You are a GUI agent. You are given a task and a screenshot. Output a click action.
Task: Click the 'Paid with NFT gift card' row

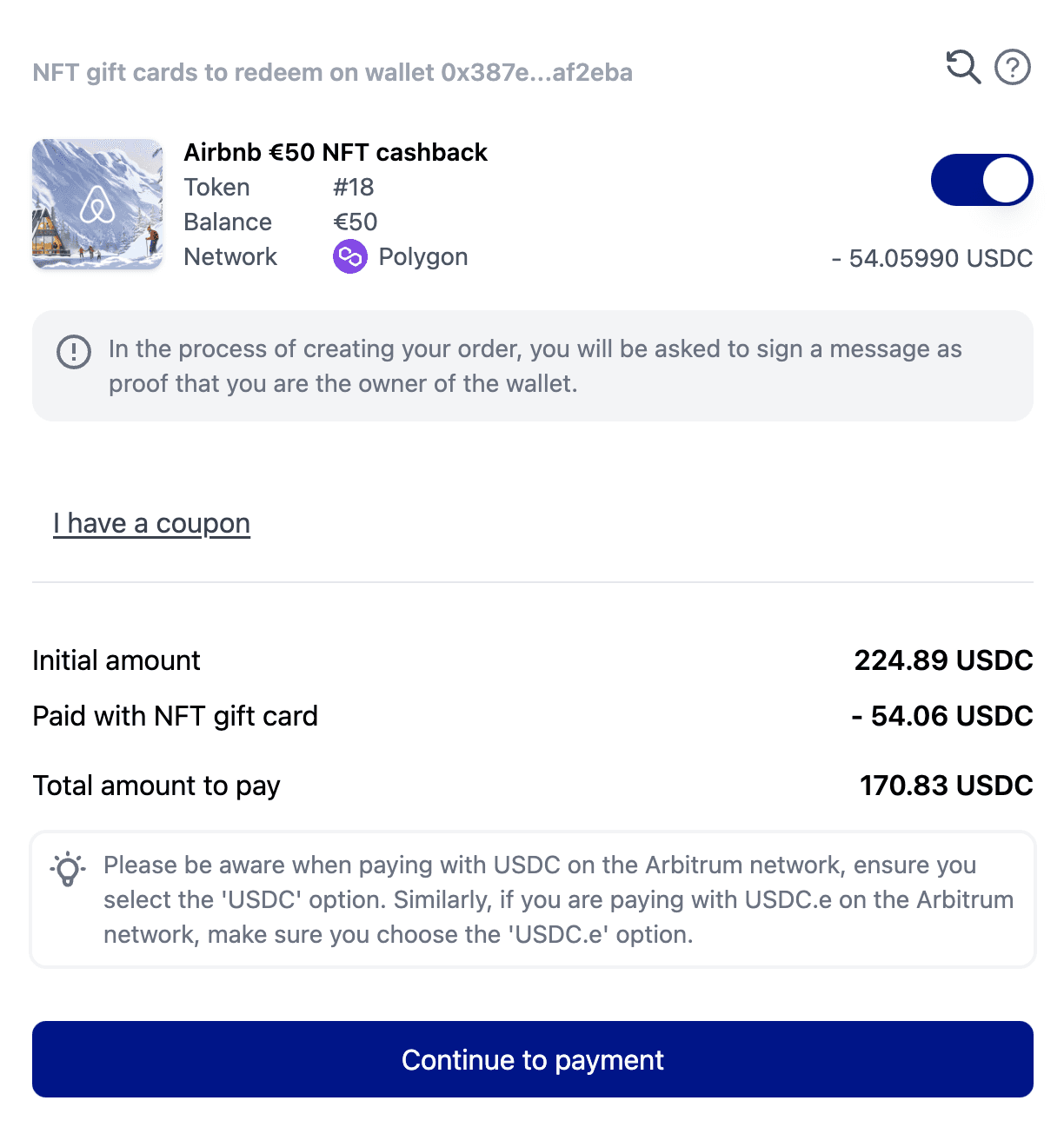tap(175, 716)
